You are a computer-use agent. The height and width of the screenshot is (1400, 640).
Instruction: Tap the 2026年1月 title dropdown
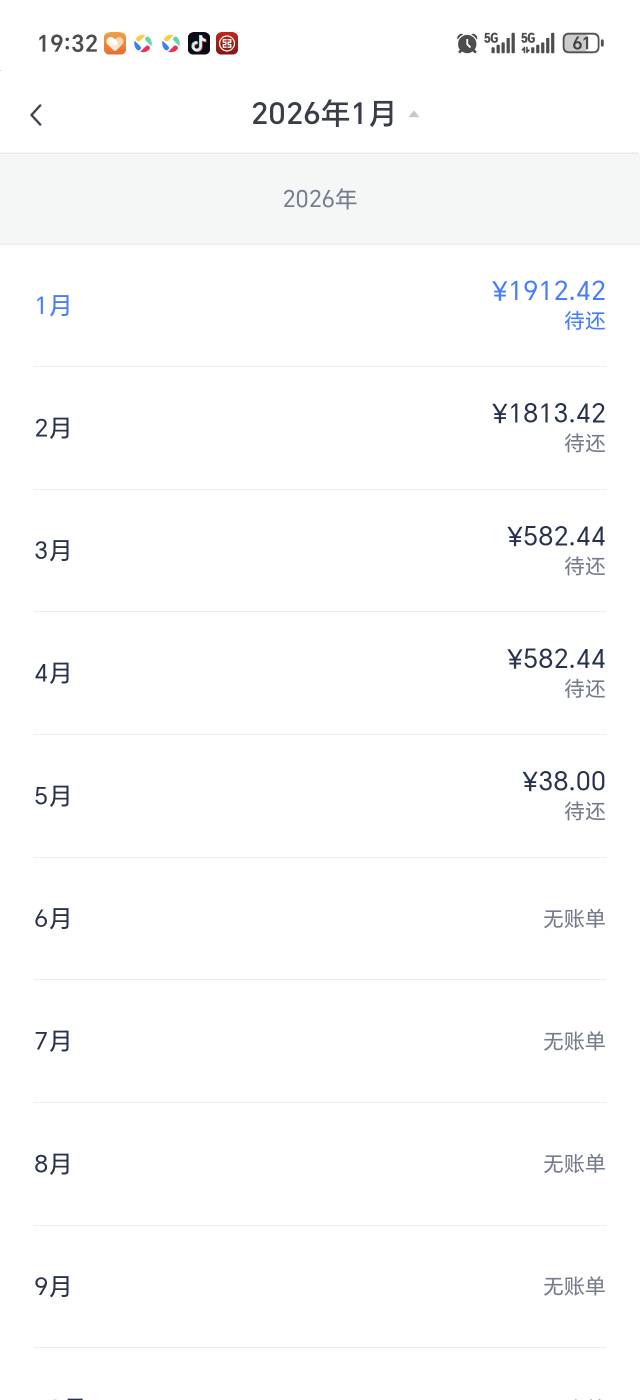pyautogui.click(x=323, y=114)
